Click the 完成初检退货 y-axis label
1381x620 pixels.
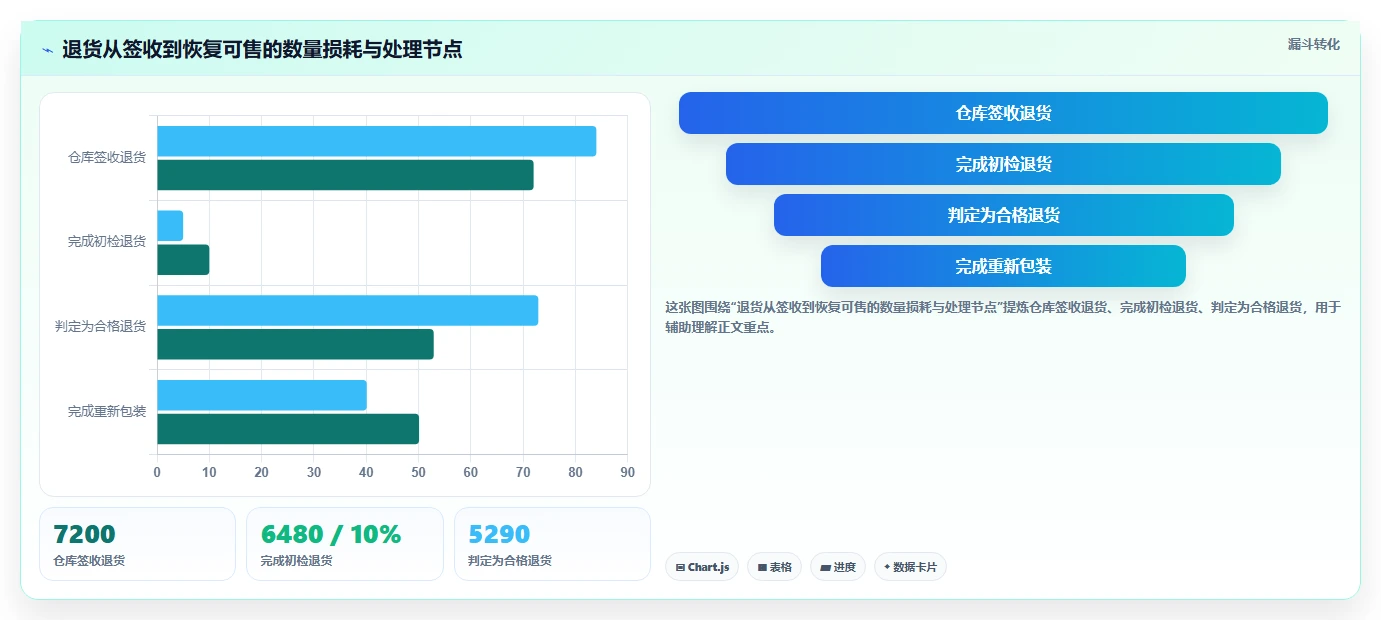tap(107, 242)
